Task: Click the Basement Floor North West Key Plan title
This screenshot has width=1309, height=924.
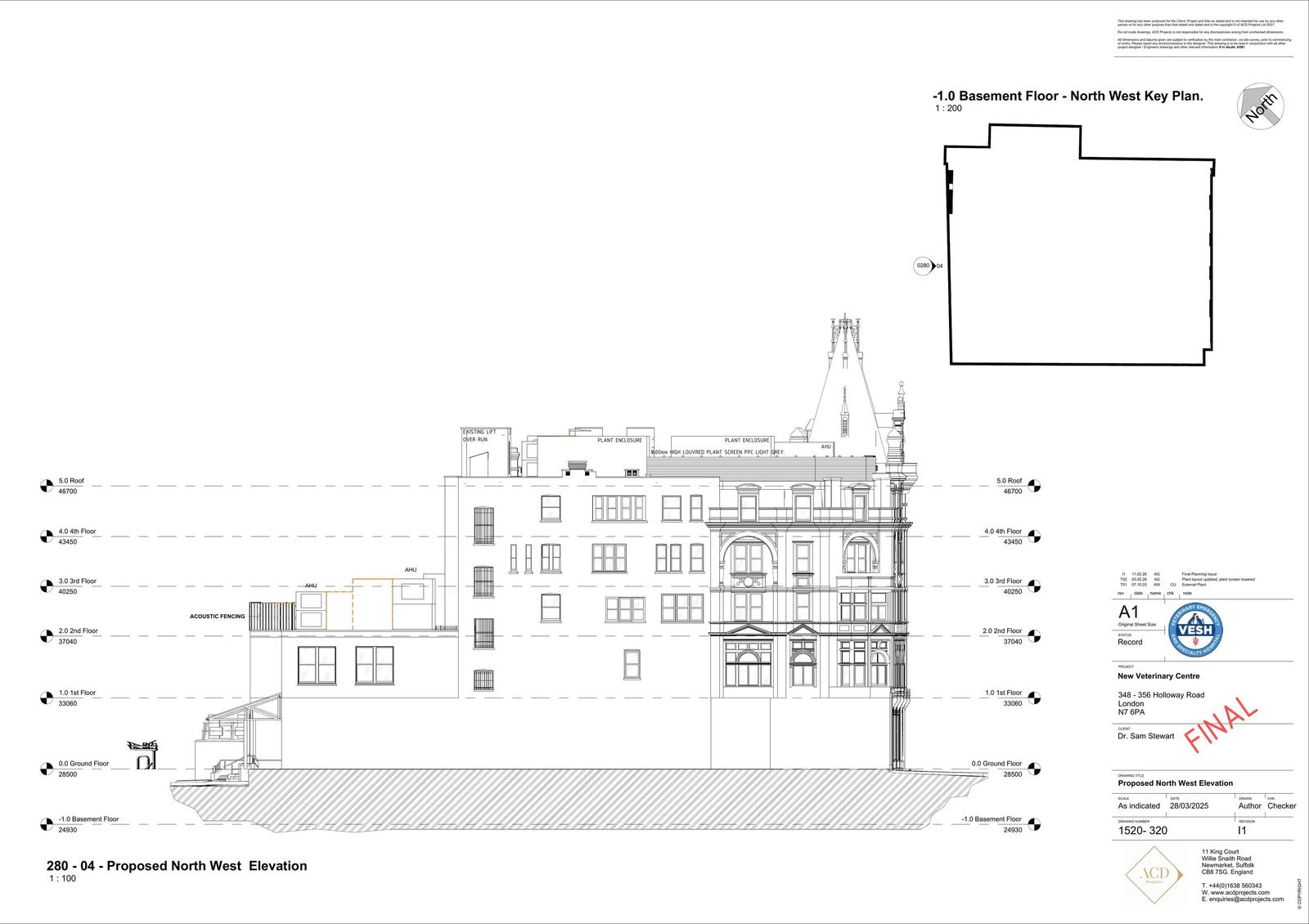Action: click(1068, 96)
